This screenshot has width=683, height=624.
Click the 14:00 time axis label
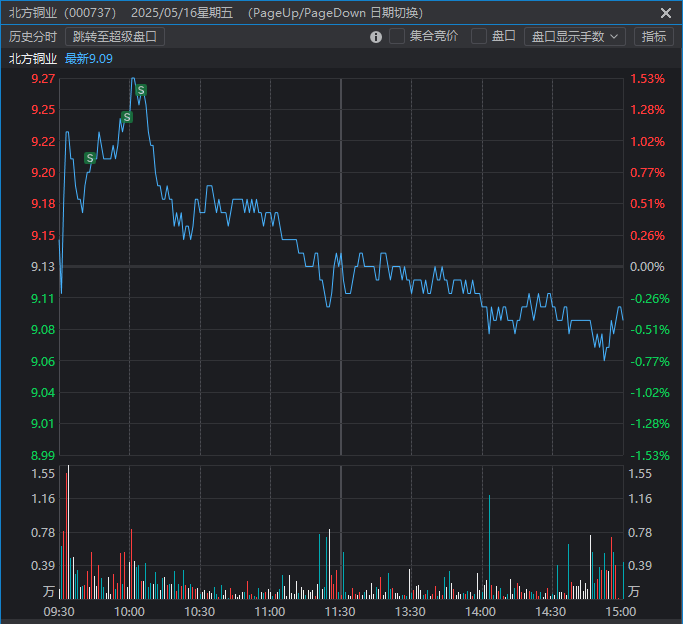(481, 611)
